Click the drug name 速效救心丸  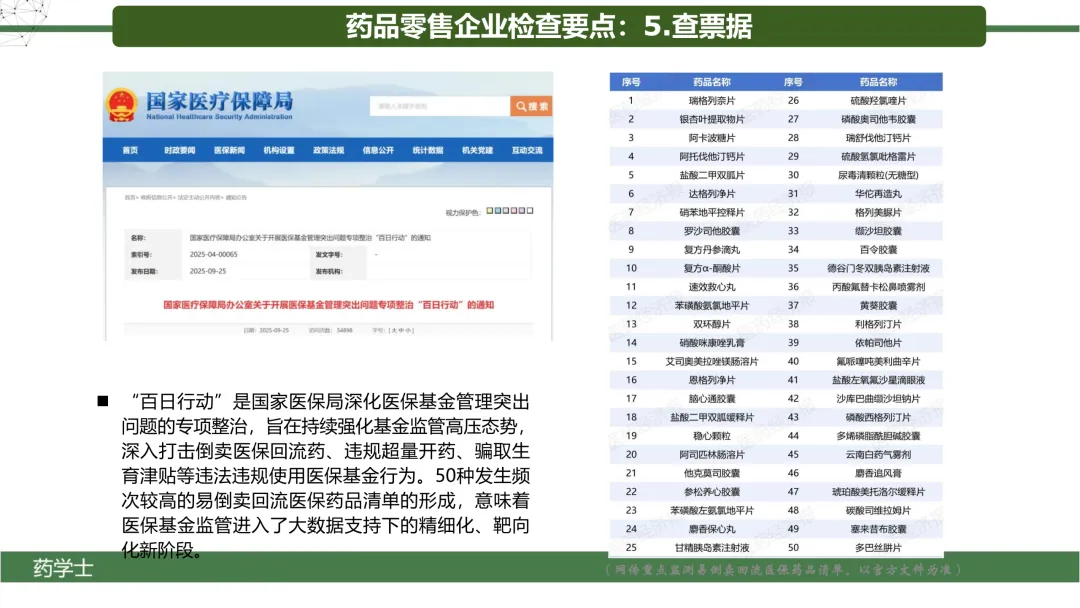pyautogui.click(x=712, y=286)
